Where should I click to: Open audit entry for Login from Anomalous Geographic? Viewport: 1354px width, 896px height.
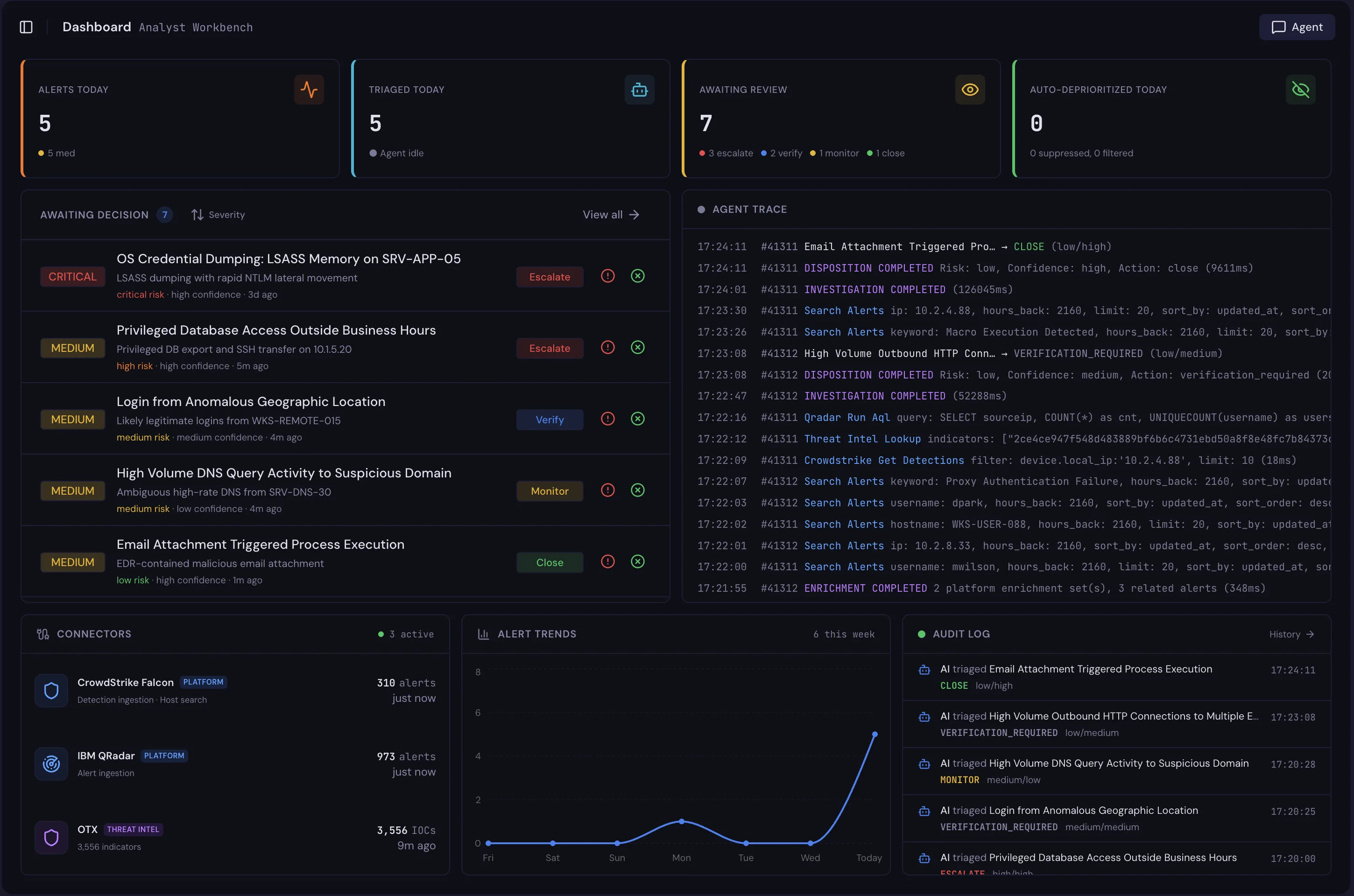click(1116, 818)
